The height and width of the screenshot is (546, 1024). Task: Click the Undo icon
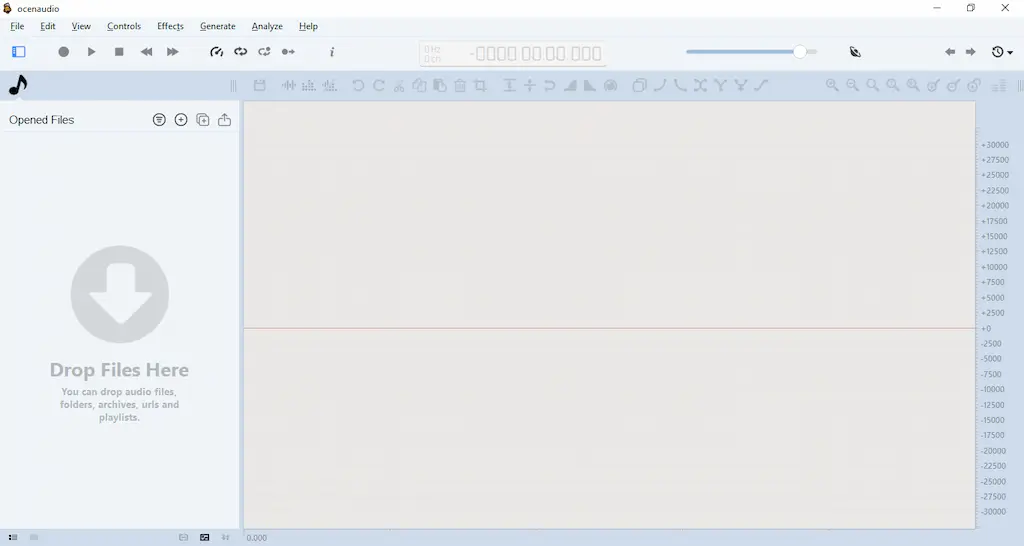pyautogui.click(x=358, y=85)
